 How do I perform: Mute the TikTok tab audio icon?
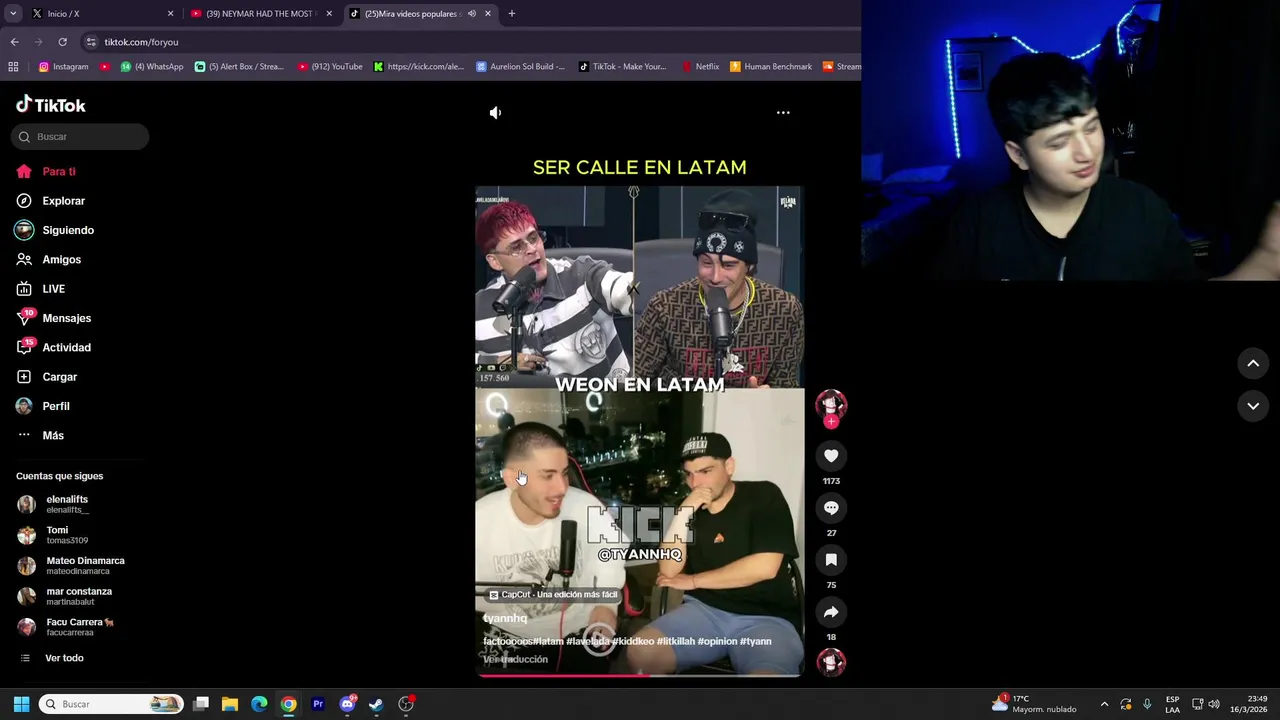[x=471, y=14]
